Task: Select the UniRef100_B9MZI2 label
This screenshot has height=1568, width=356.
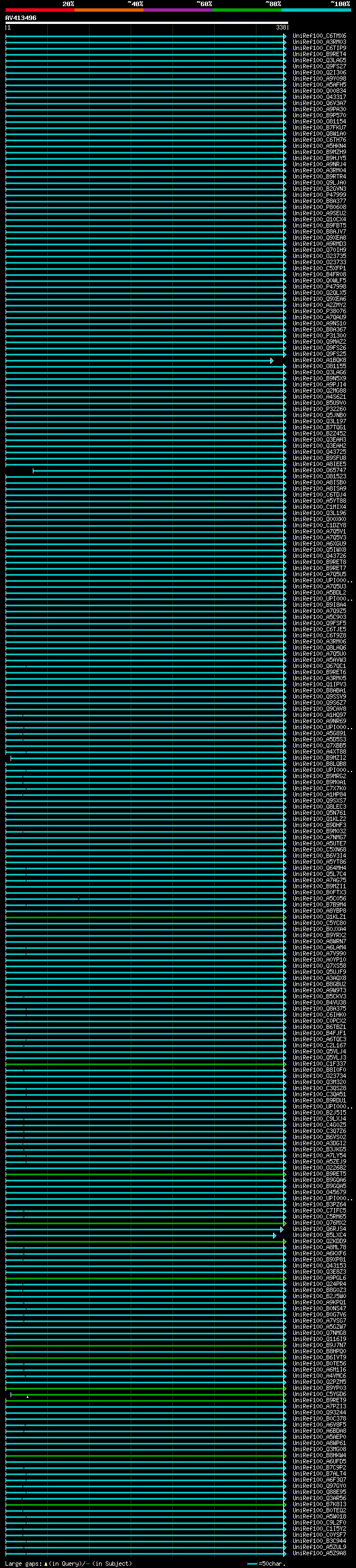Action: [319, 758]
